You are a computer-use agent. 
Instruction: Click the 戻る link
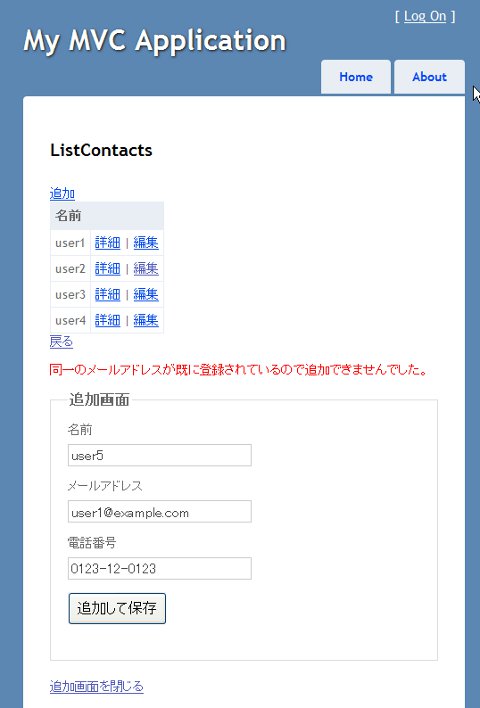tap(61, 341)
